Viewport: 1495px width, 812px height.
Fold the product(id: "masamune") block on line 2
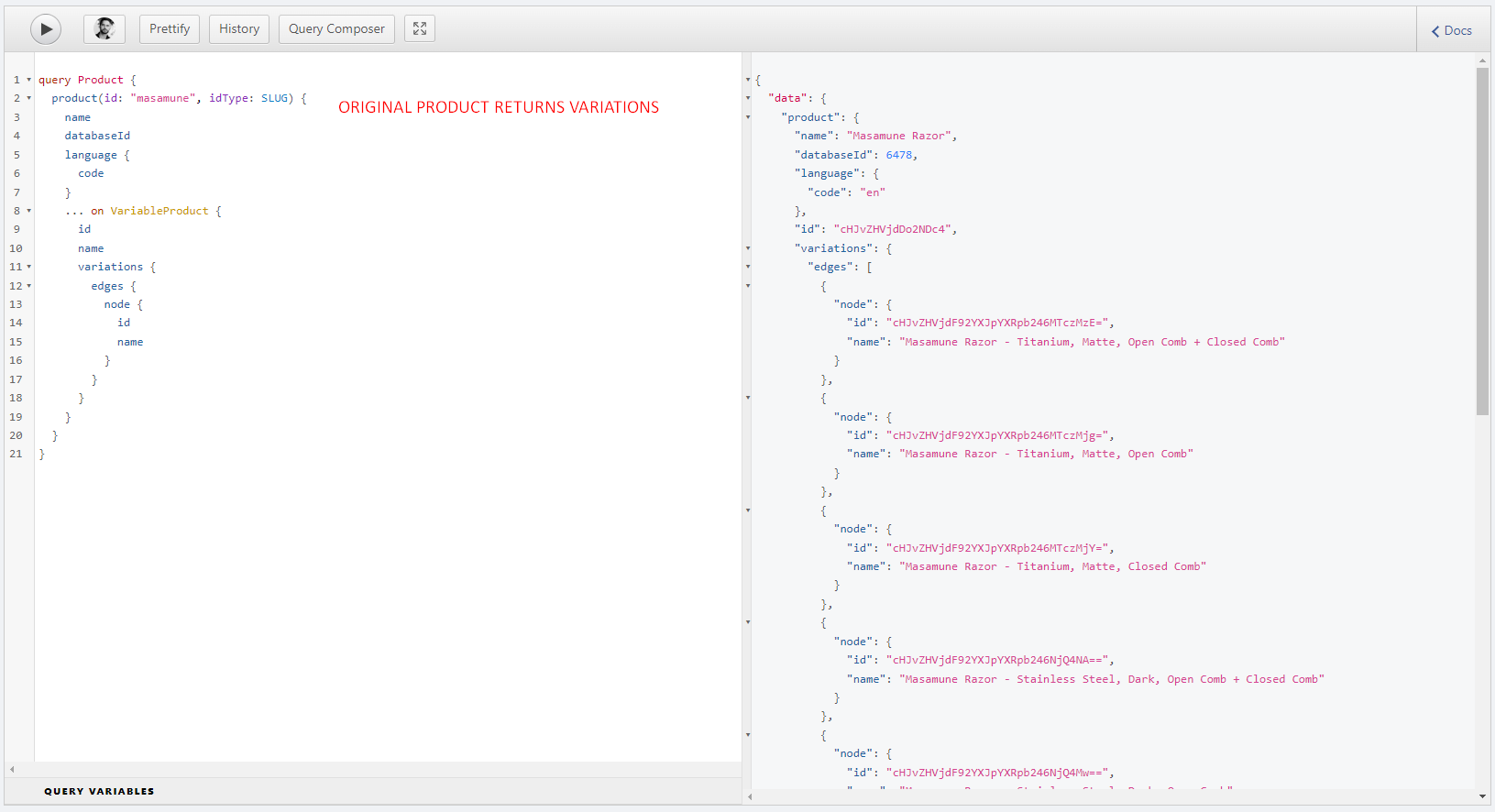pos(28,98)
